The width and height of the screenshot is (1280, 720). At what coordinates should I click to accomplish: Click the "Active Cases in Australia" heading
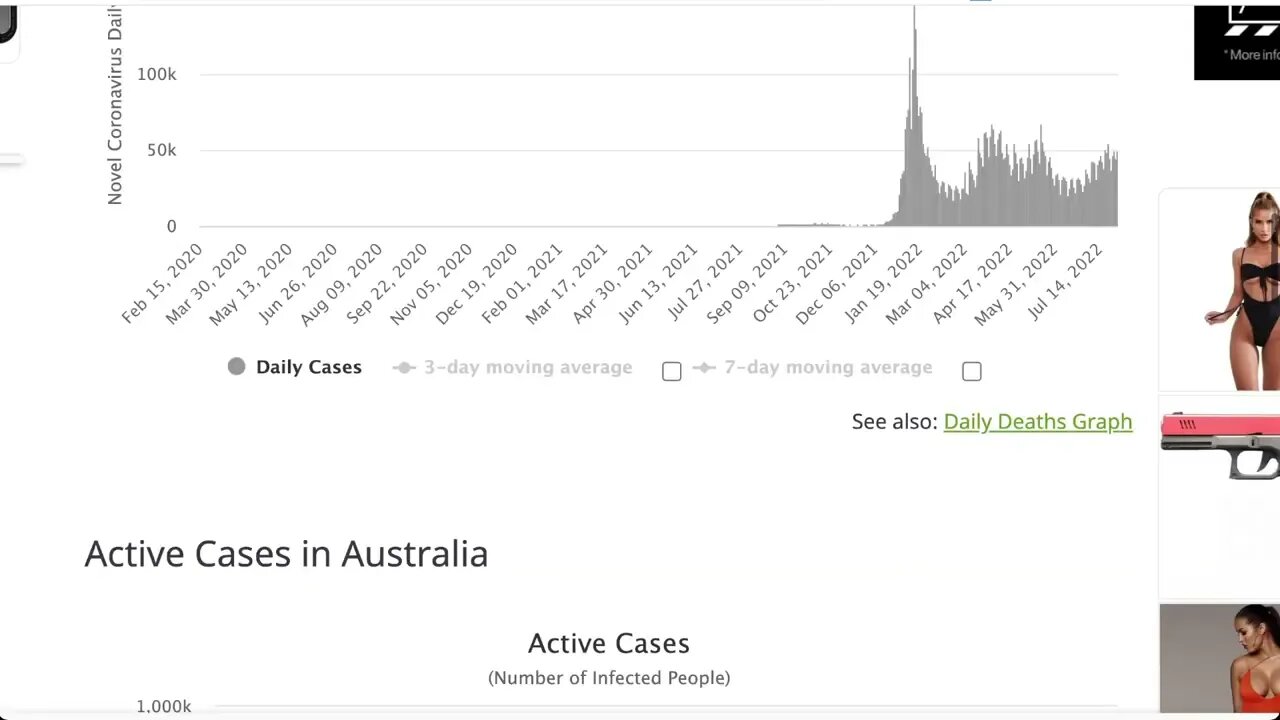coord(286,554)
